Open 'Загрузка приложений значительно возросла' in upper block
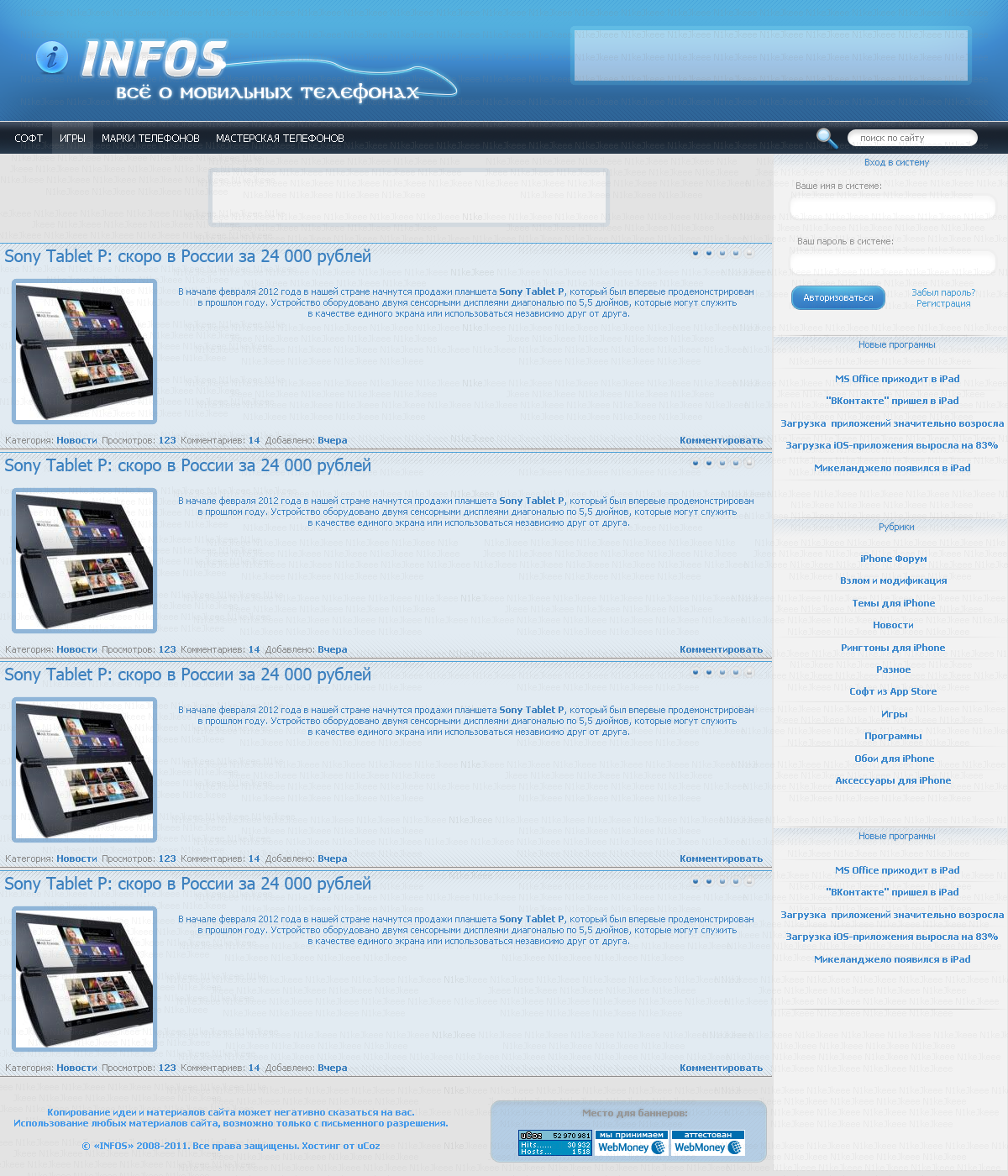This screenshot has height=1176, width=1008. (x=892, y=423)
